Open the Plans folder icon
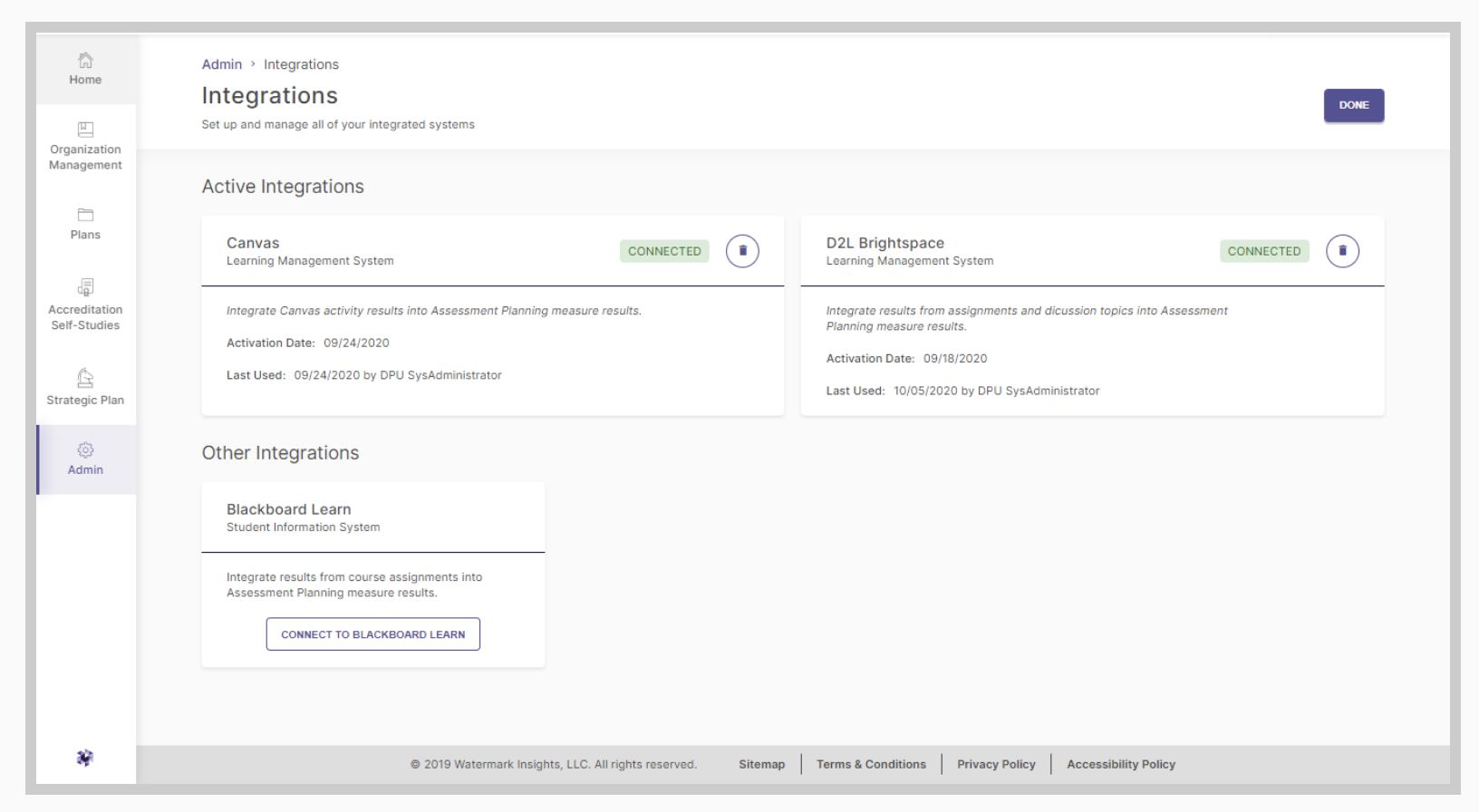 [85, 216]
